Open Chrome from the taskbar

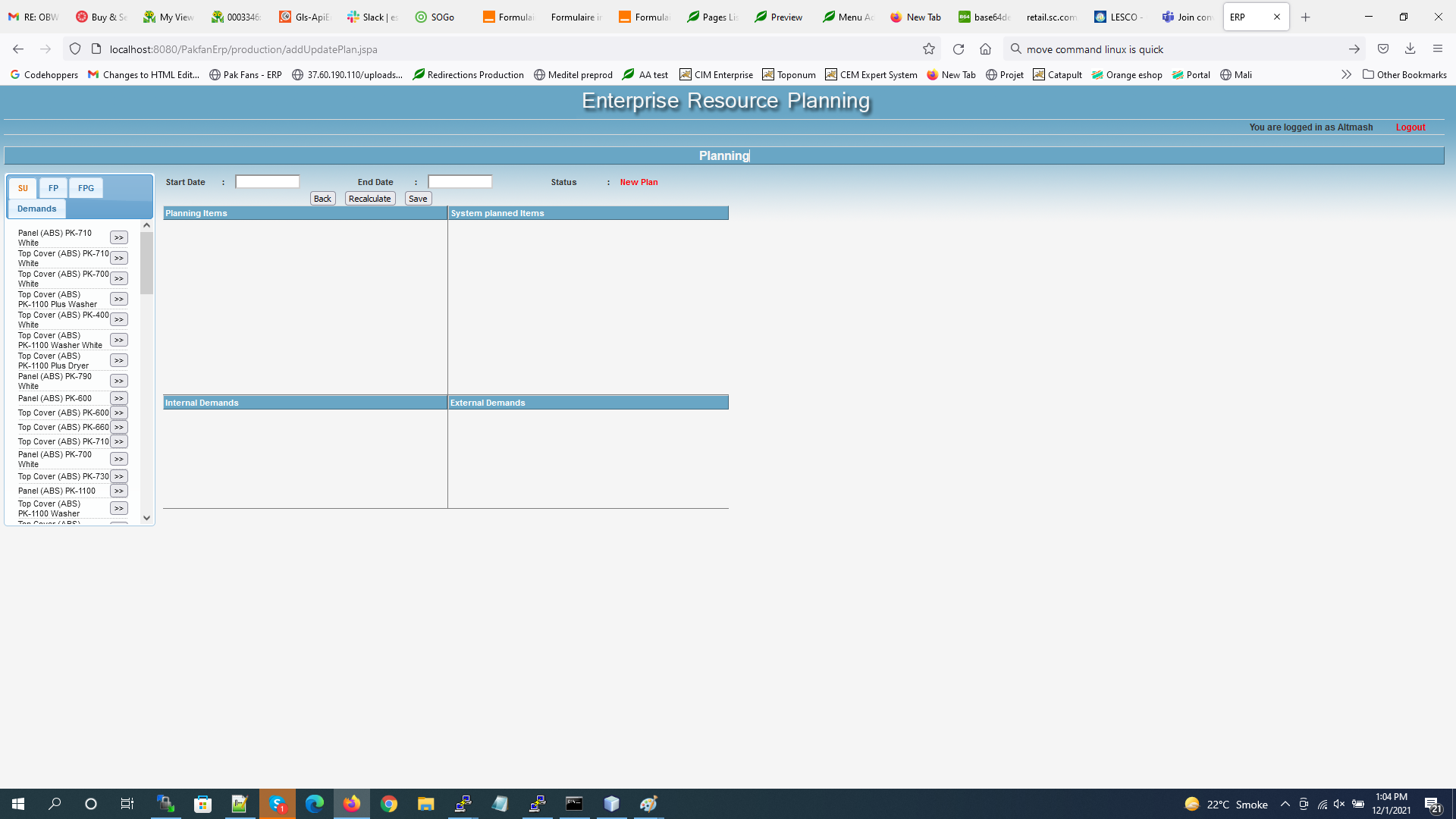tap(389, 804)
